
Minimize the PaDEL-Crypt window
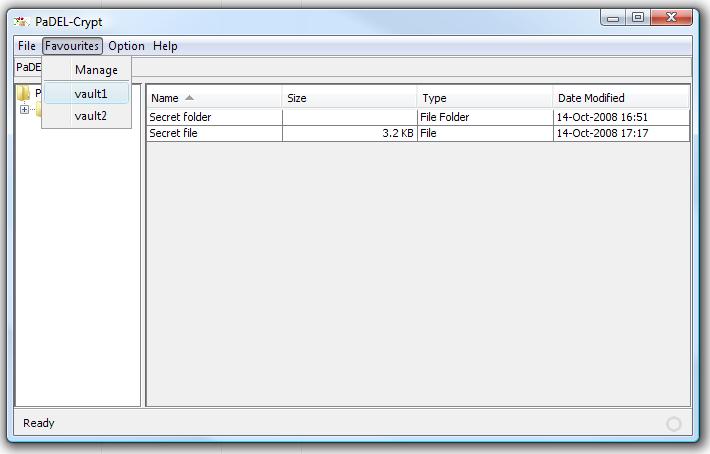614,18
